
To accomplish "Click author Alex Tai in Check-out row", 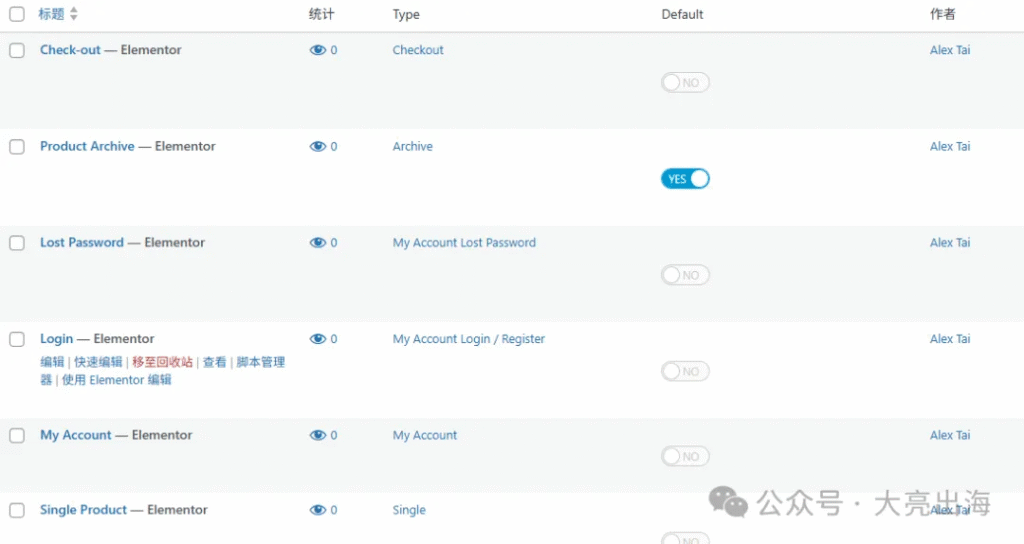I will click(950, 50).
